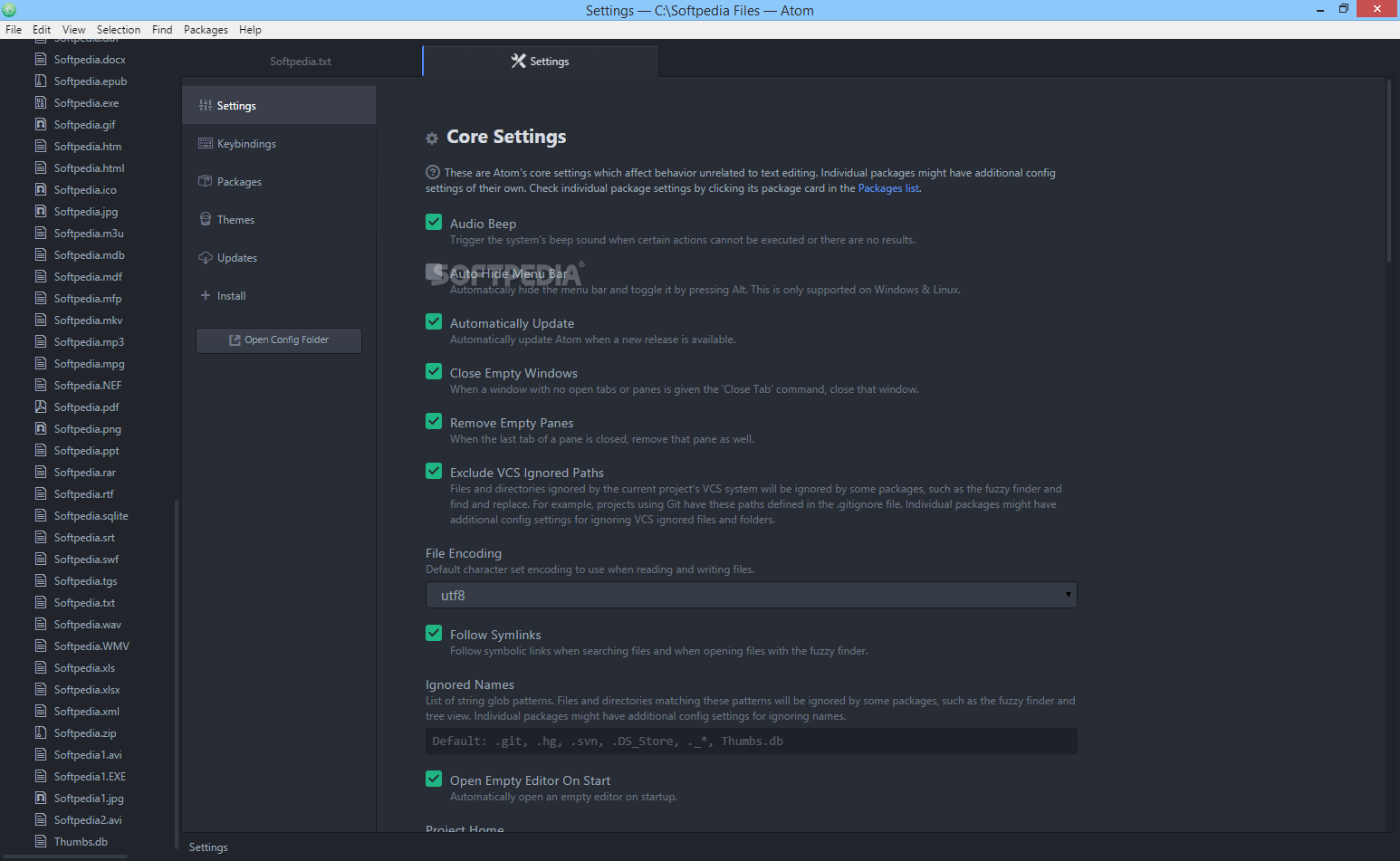Click the plus icon next to Install

click(x=205, y=295)
